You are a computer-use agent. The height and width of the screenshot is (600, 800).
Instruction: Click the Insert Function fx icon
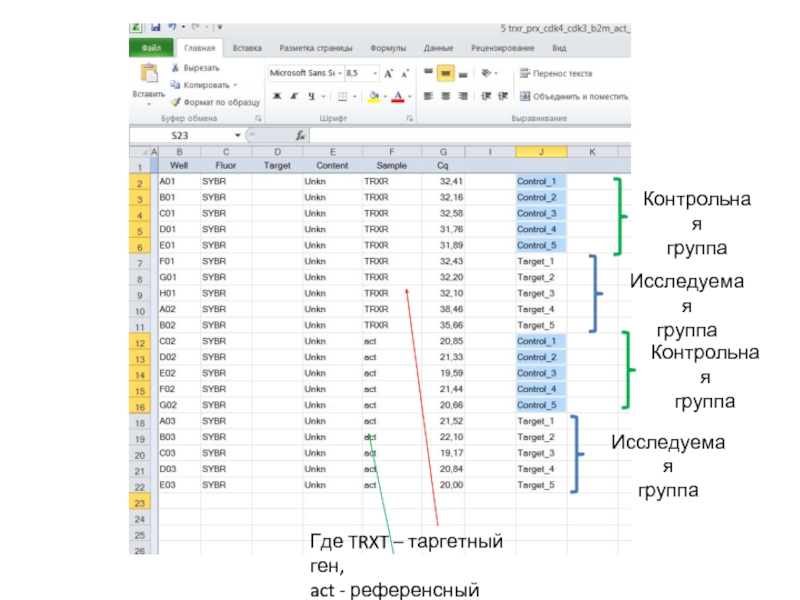pyautogui.click(x=300, y=135)
